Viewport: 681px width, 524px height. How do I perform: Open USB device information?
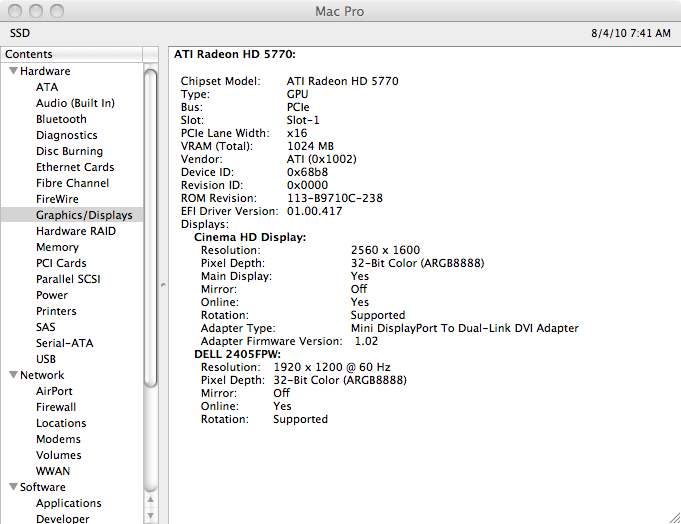(x=46, y=359)
